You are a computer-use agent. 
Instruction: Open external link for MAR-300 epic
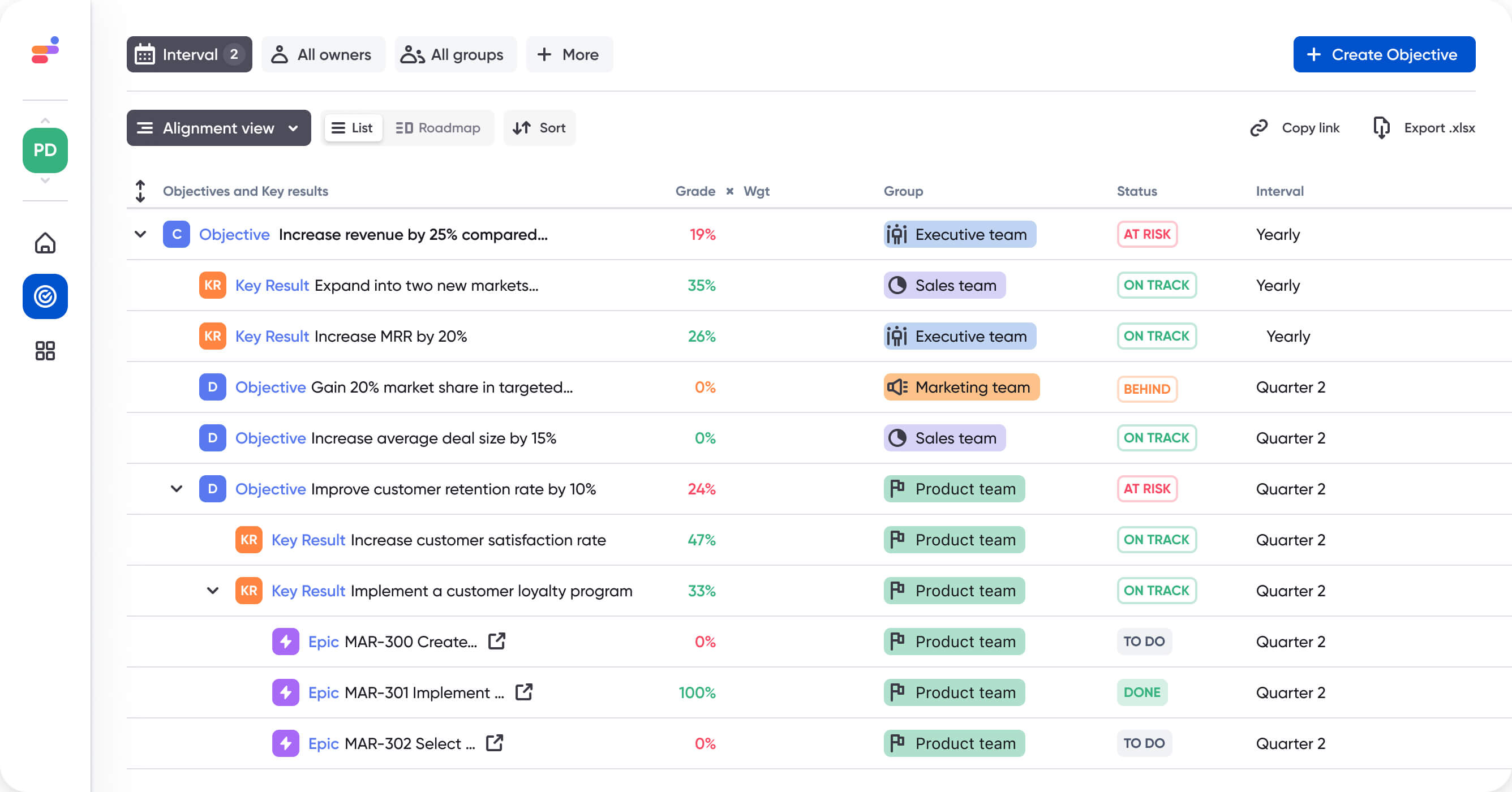pyautogui.click(x=497, y=641)
